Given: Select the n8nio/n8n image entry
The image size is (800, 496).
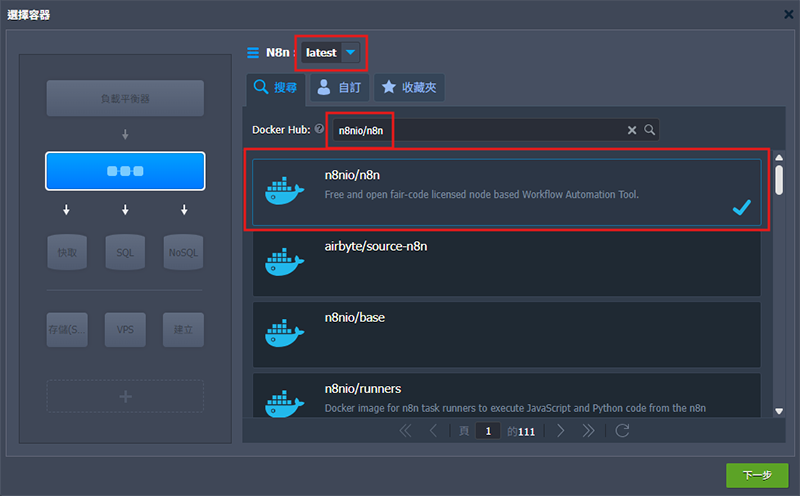Looking at the screenshot, I should coord(505,190).
